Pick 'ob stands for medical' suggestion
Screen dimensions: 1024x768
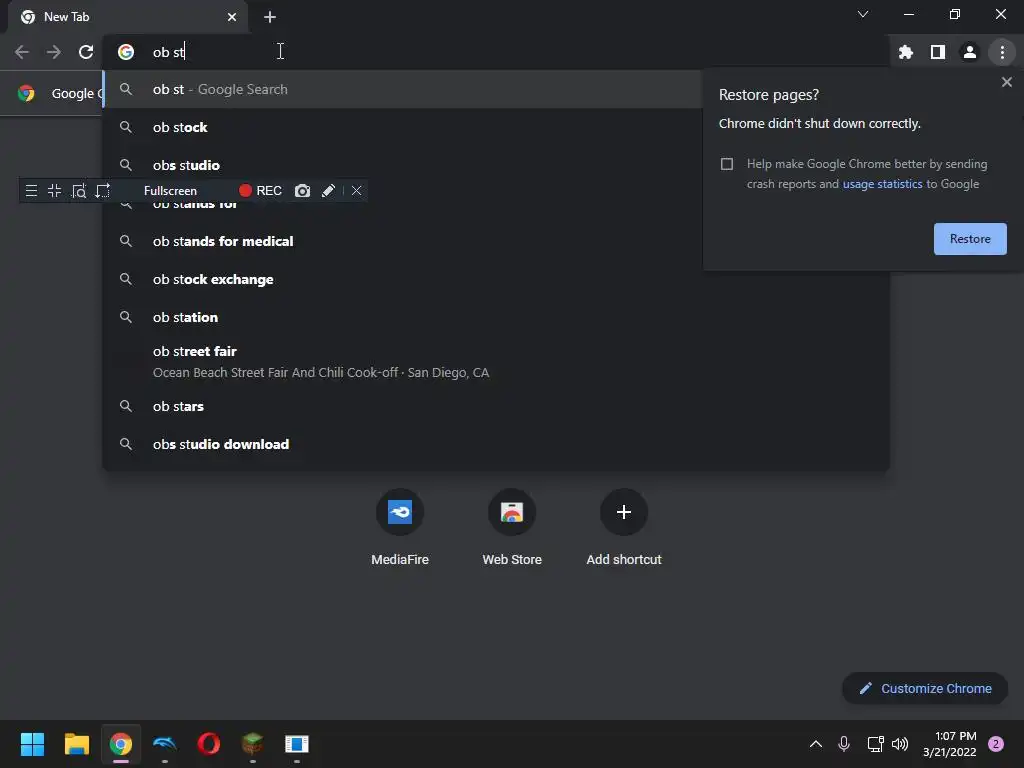pyautogui.click(x=402, y=242)
